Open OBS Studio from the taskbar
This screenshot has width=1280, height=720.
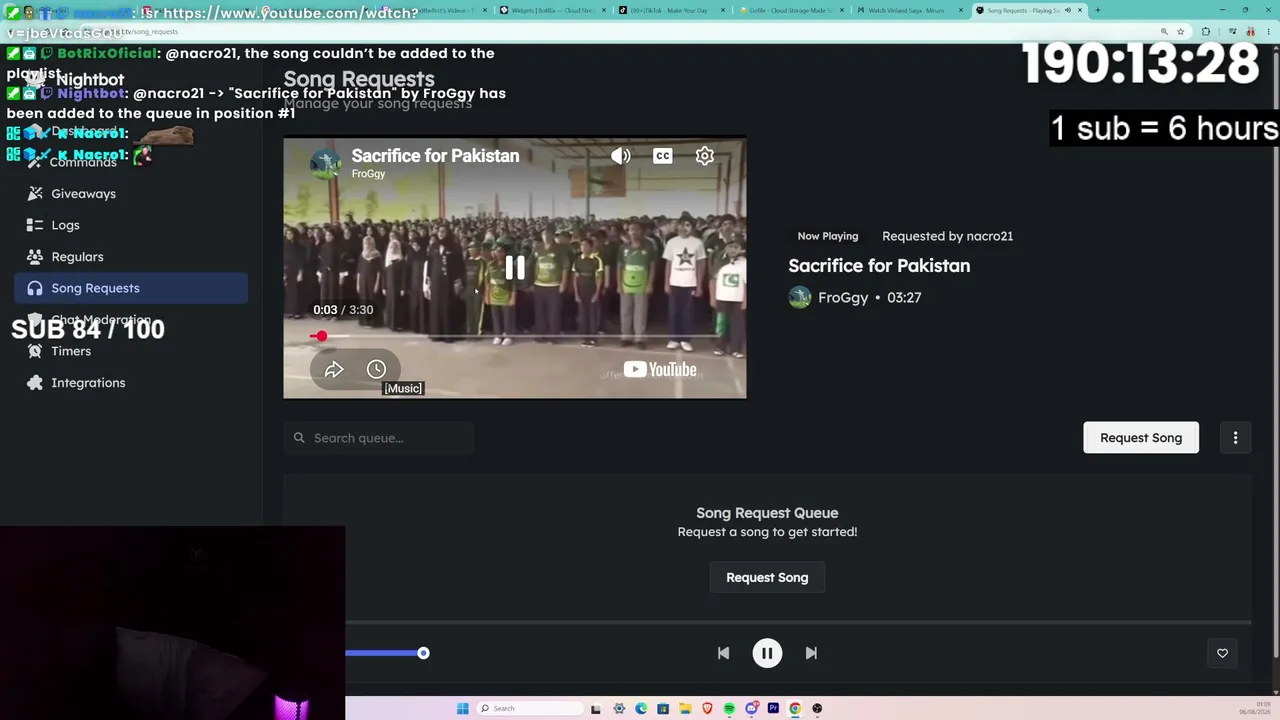pyautogui.click(x=817, y=709)
